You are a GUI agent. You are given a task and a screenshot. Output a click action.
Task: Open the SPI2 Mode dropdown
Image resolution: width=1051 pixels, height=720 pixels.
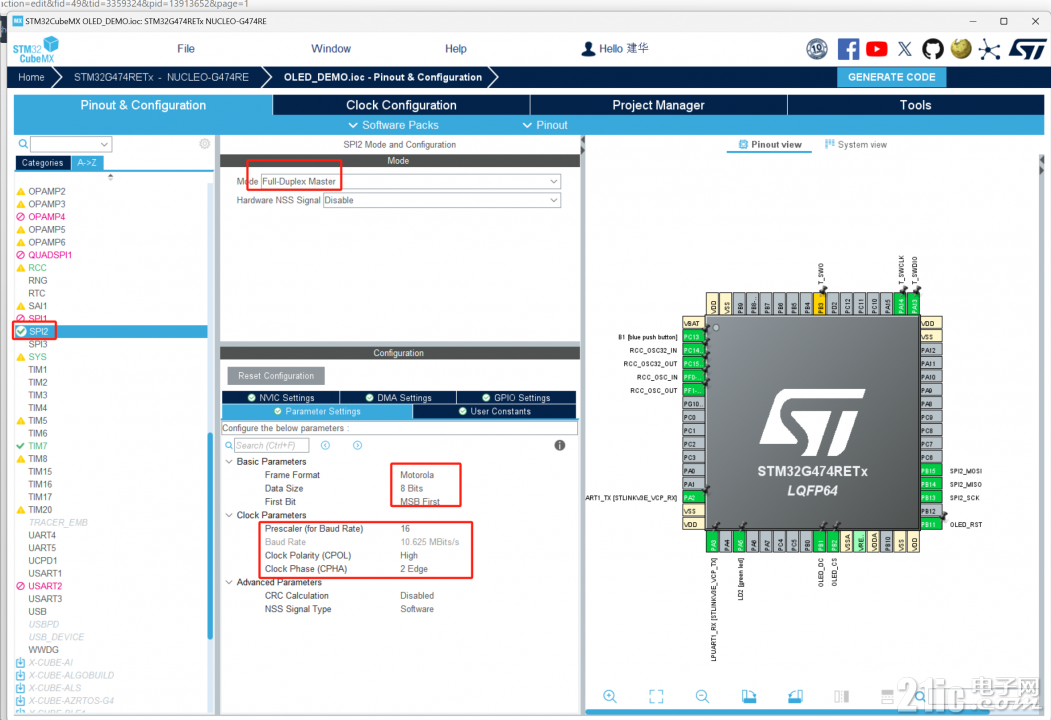tap(410, 181)
